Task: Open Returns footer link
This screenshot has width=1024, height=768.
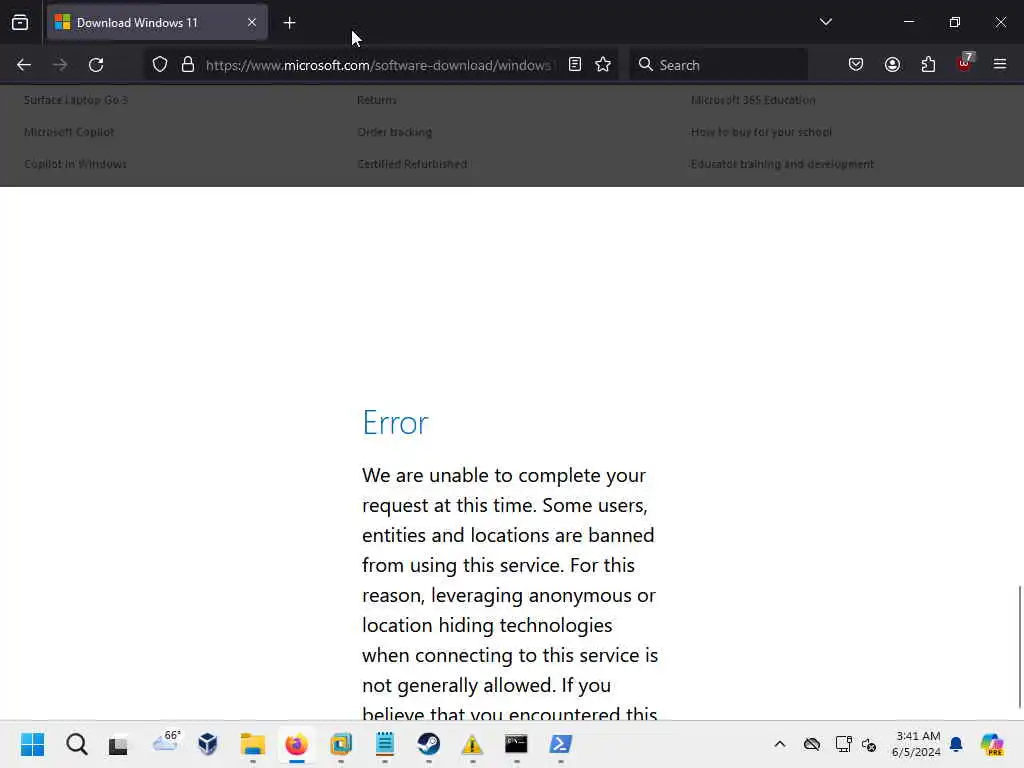Action: 377,100
